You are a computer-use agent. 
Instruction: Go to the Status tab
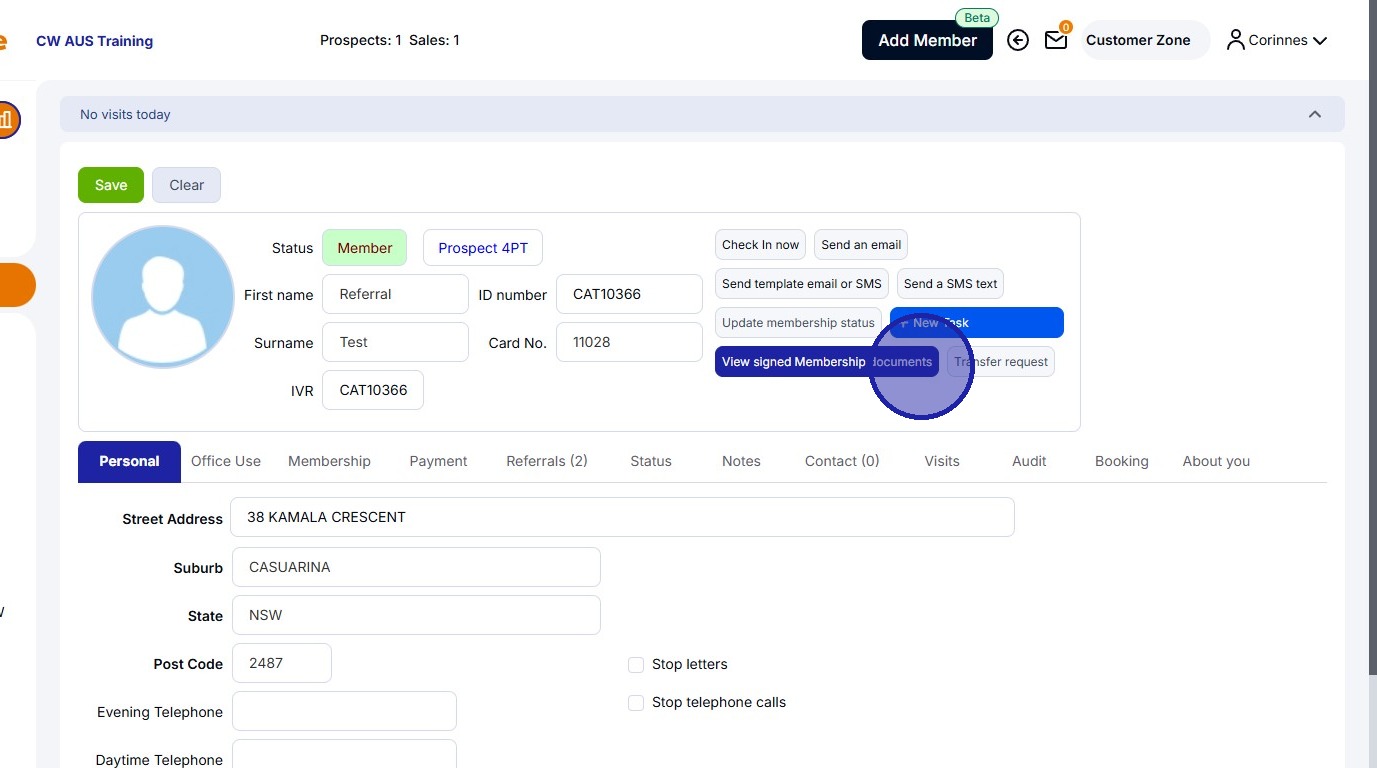click(x=651, y=461)
